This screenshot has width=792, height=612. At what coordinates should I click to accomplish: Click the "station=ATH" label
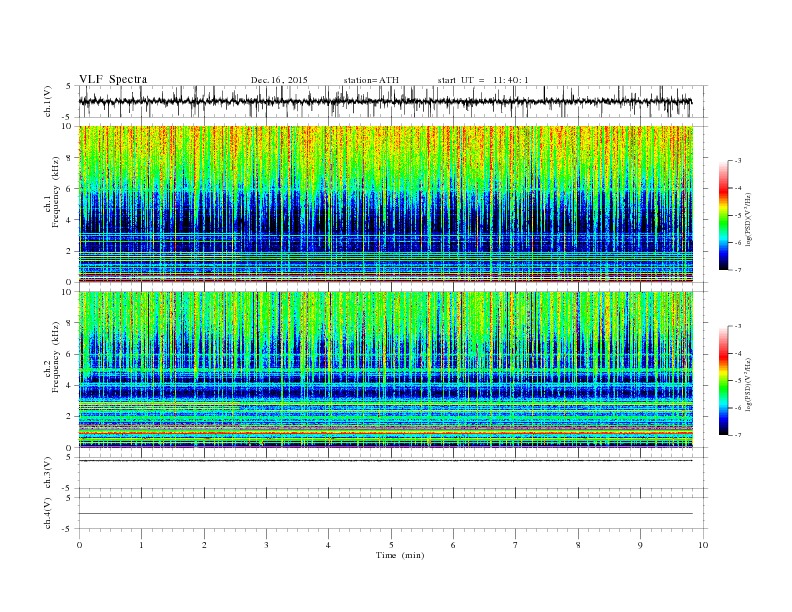click(371, 80)
